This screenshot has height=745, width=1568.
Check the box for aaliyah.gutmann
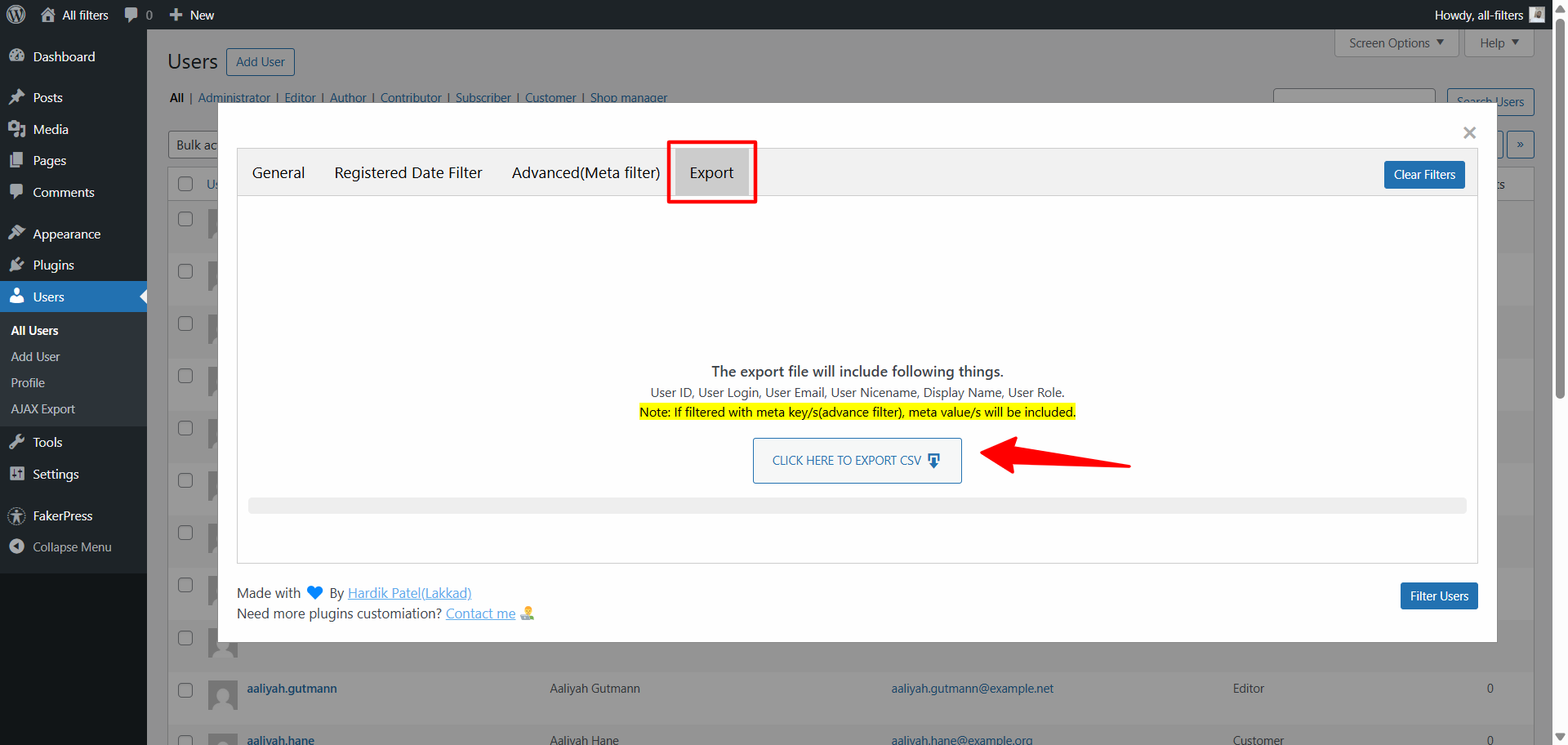point(185,689)
